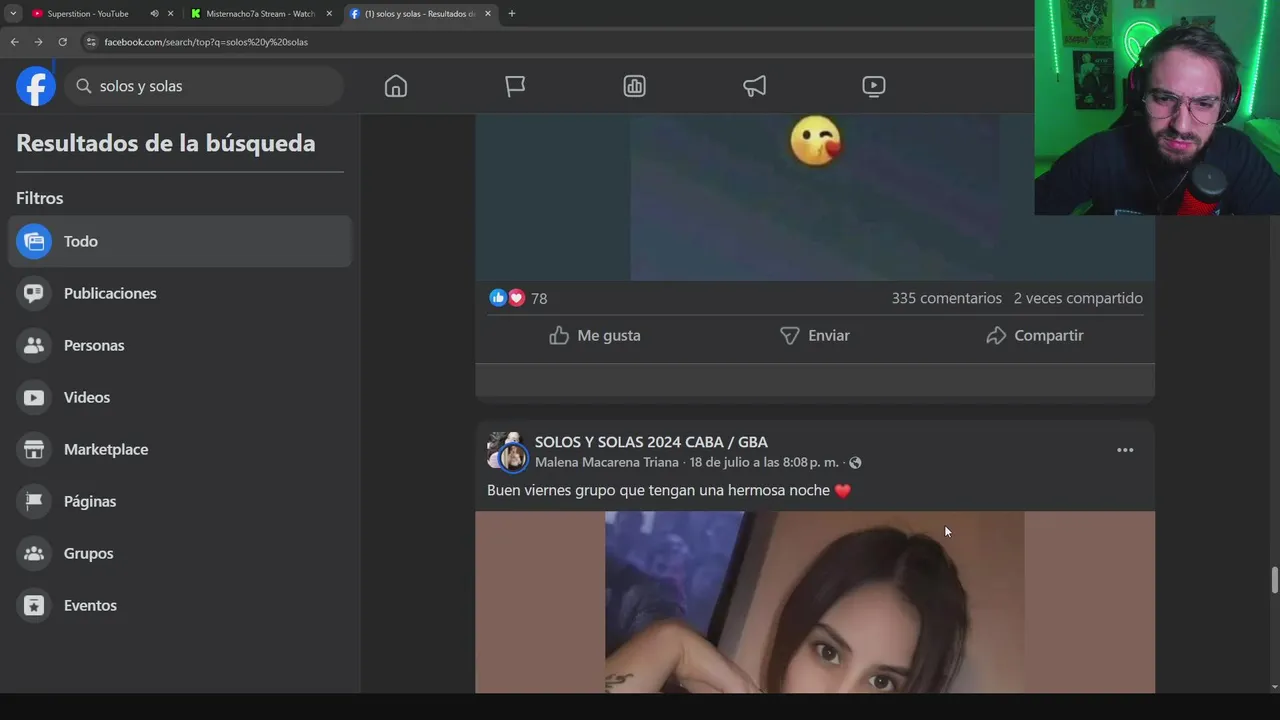Image resolution: width=1280 pixels, height=720 pixels.
Task: Click the reaction count 78
Action: [539, 298]
